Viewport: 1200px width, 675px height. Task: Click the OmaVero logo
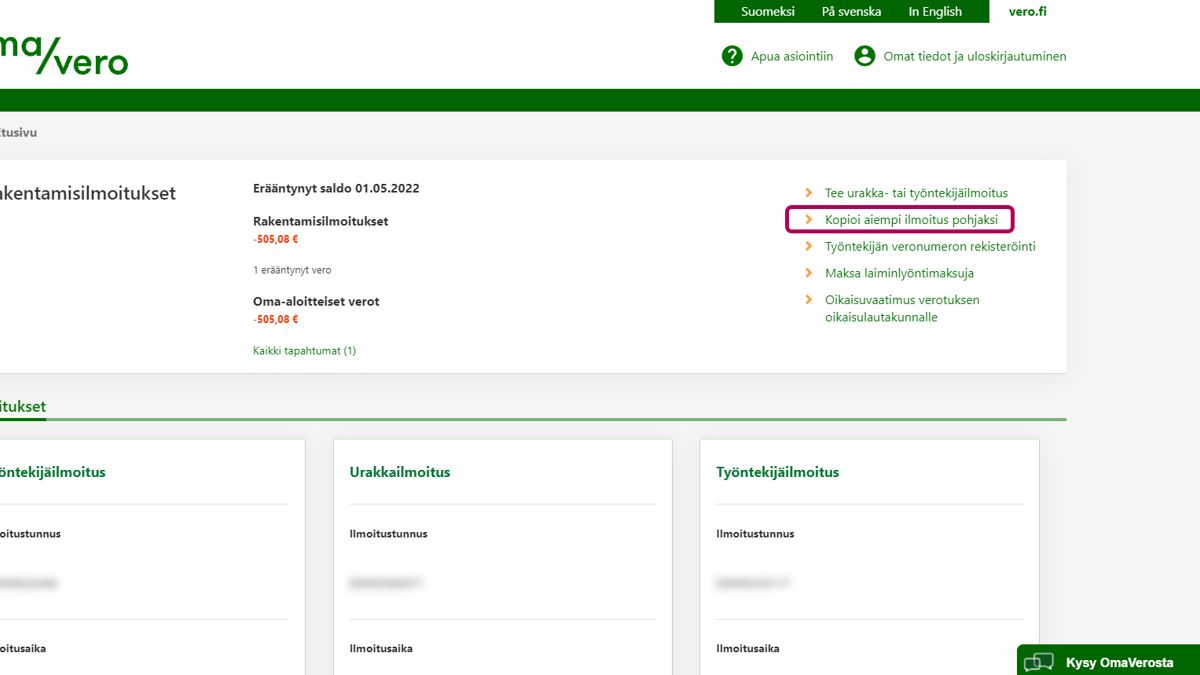pos(62,55)
